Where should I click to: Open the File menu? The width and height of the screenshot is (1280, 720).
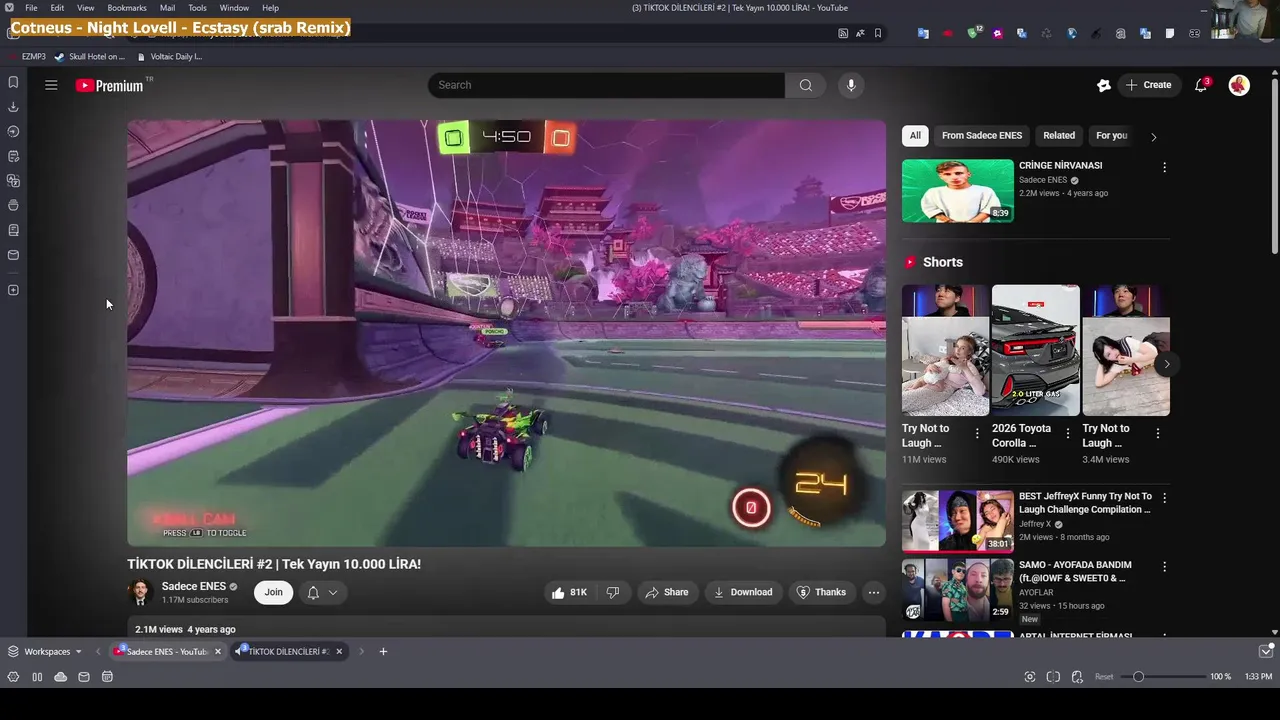(x=31, y=8)
